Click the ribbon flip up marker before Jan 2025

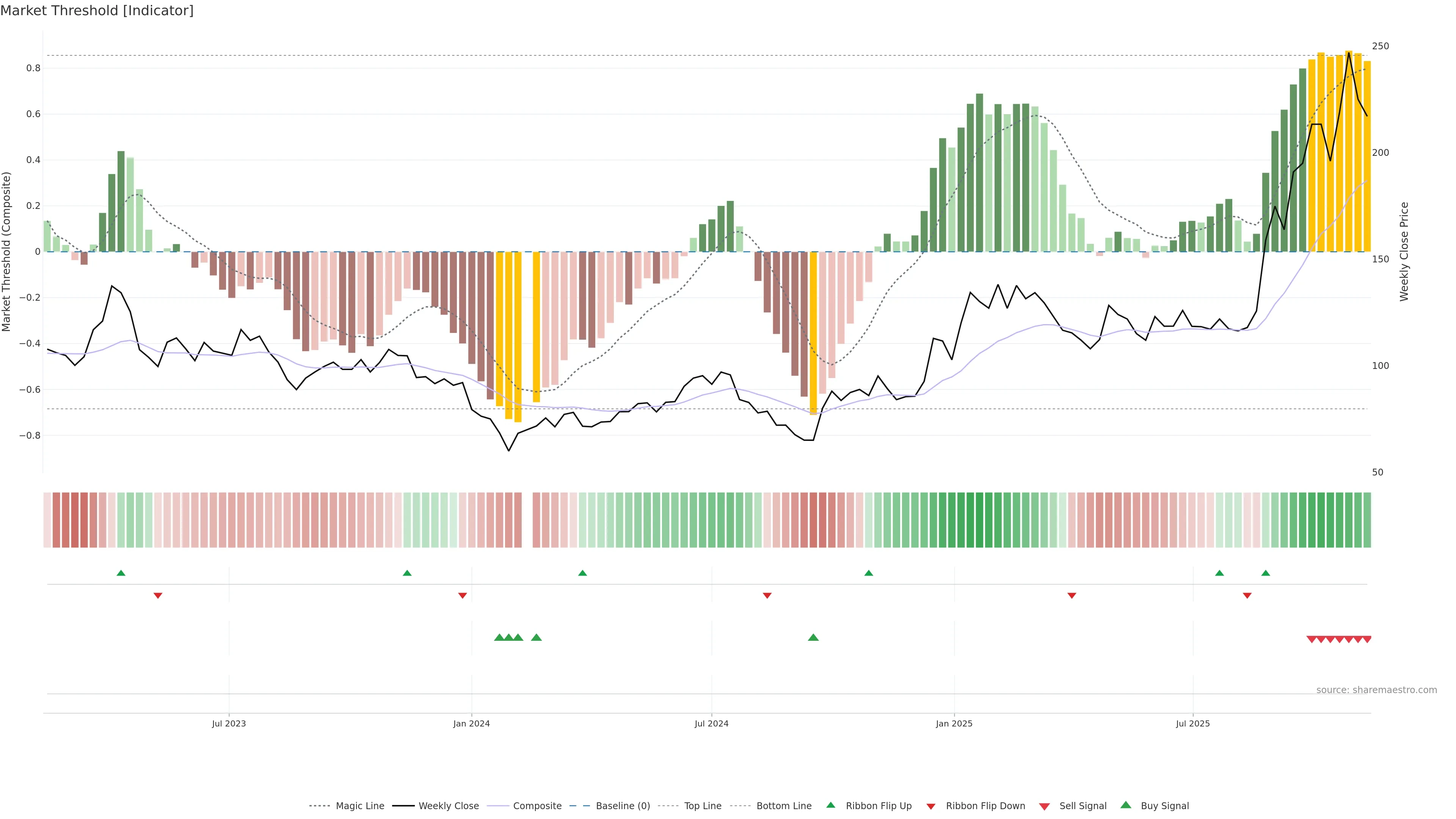click(869, 573)
